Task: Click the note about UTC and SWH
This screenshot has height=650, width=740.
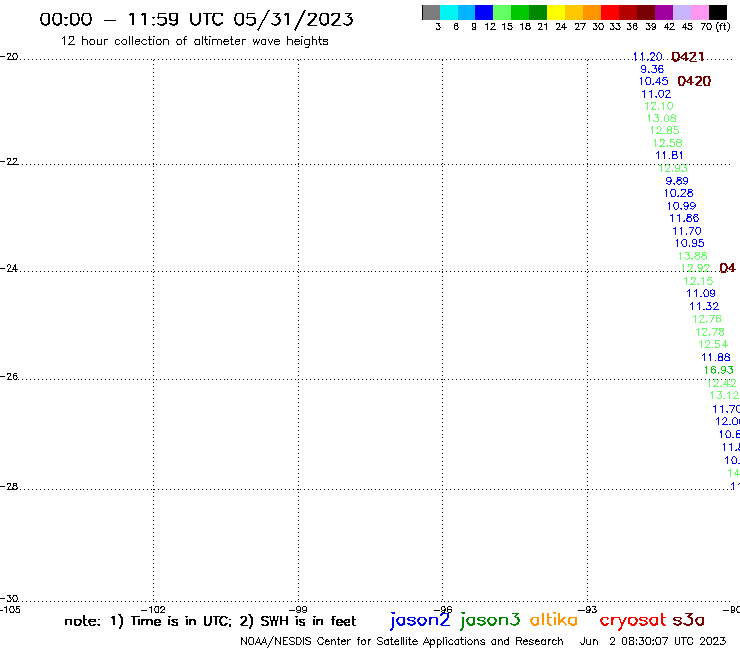Action: pos(210,621)
